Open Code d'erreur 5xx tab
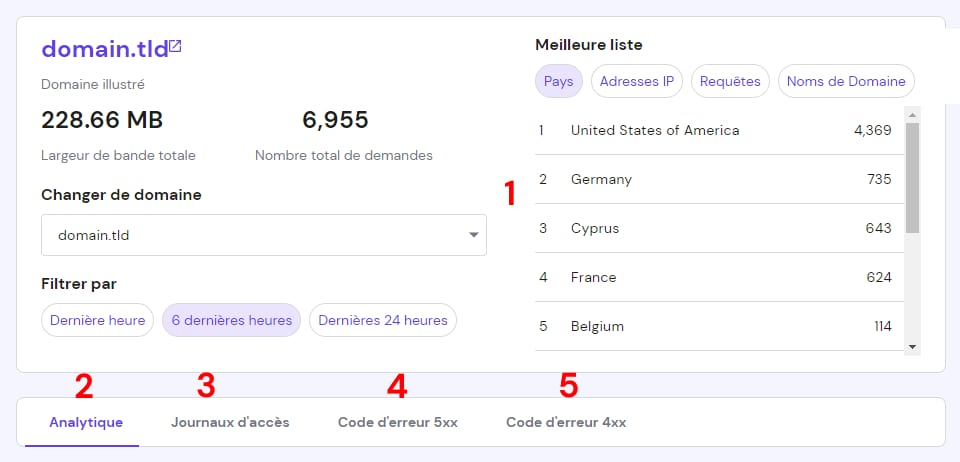 click(398, 422)
